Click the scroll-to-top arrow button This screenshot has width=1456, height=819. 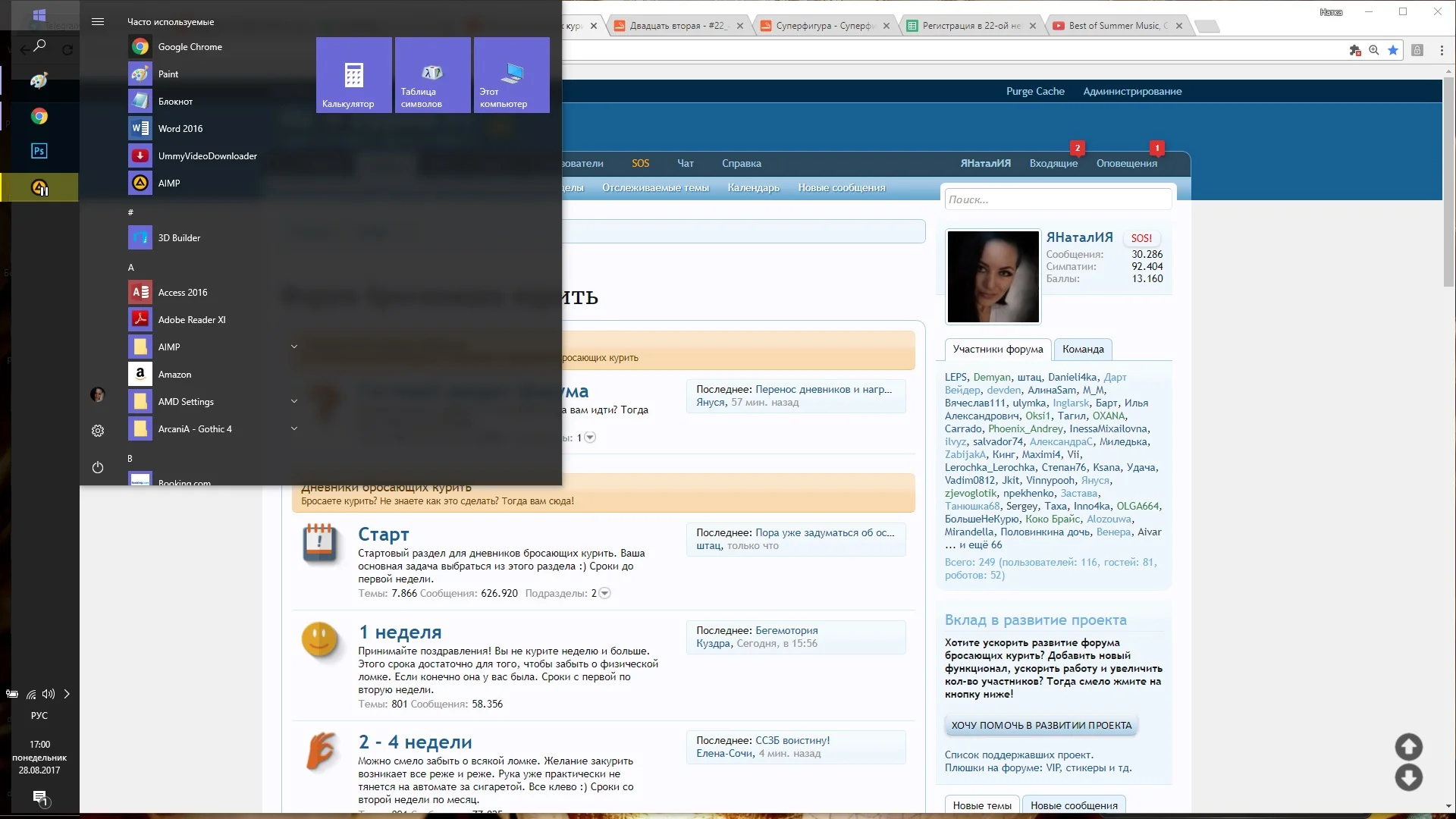pyautogui.click(x=1408, y=747)
